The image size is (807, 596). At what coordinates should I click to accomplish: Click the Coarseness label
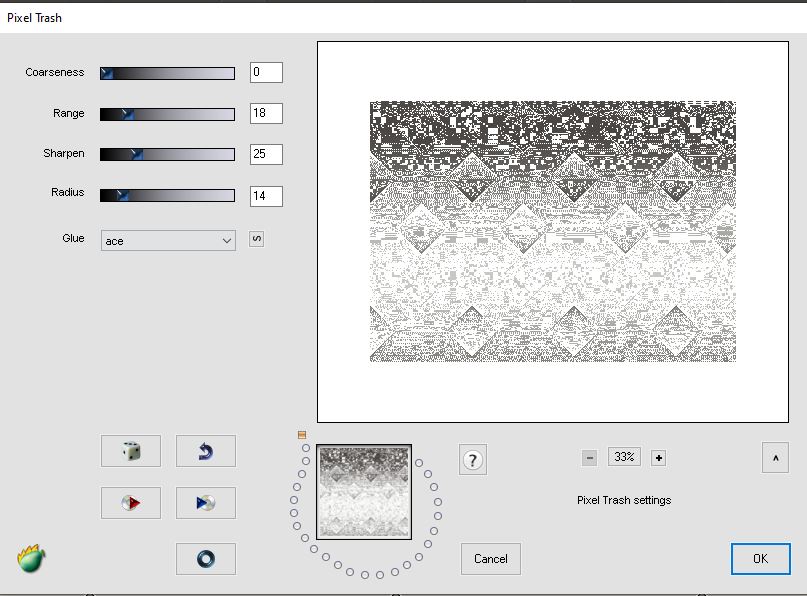pyautogui.click(x=55, y=72)
